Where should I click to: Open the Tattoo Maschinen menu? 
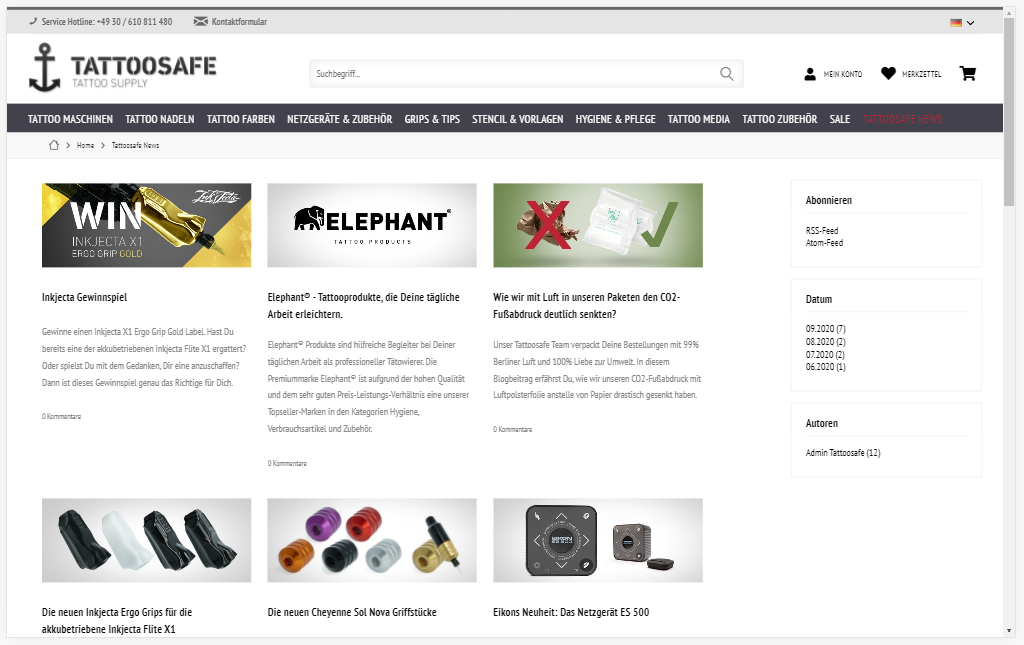(71, 119)
